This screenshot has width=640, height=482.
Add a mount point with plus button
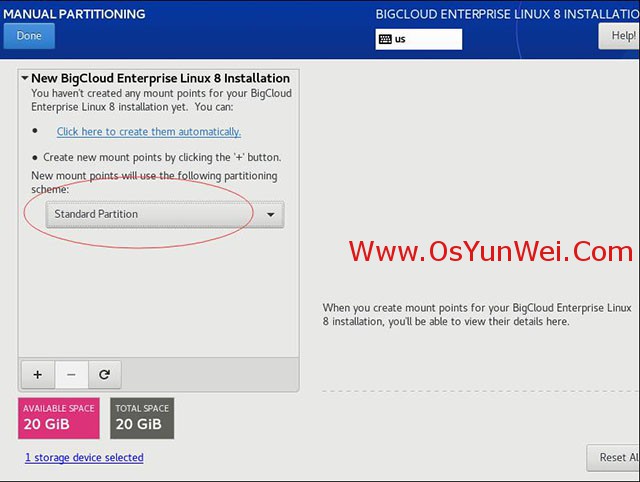[38, 374]
